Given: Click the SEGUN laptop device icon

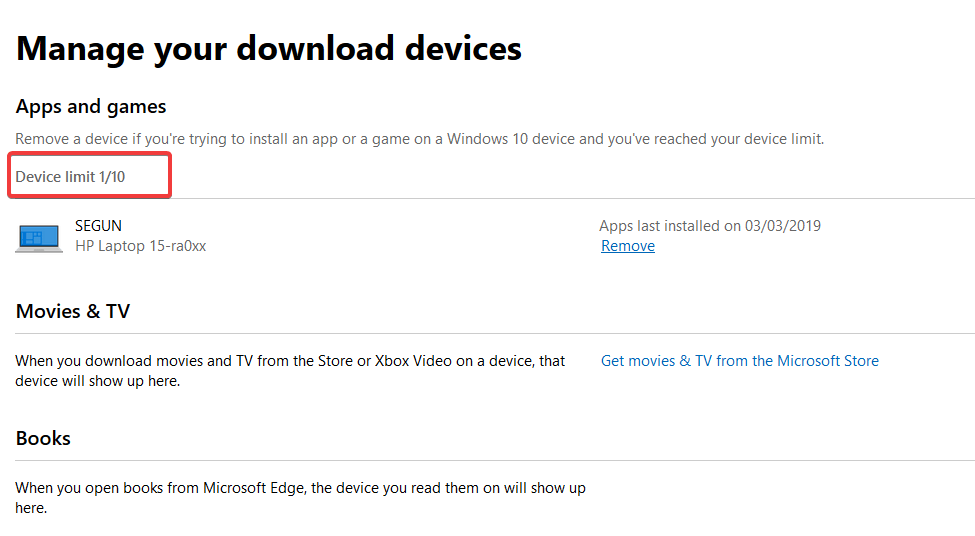Looking at the screenshot, I should (39, 238).
